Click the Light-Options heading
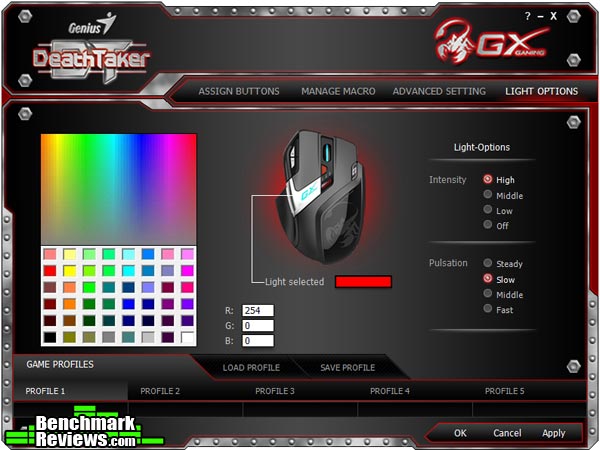The height and width of the screenshot is (450, 600). (x=482, y=147)
